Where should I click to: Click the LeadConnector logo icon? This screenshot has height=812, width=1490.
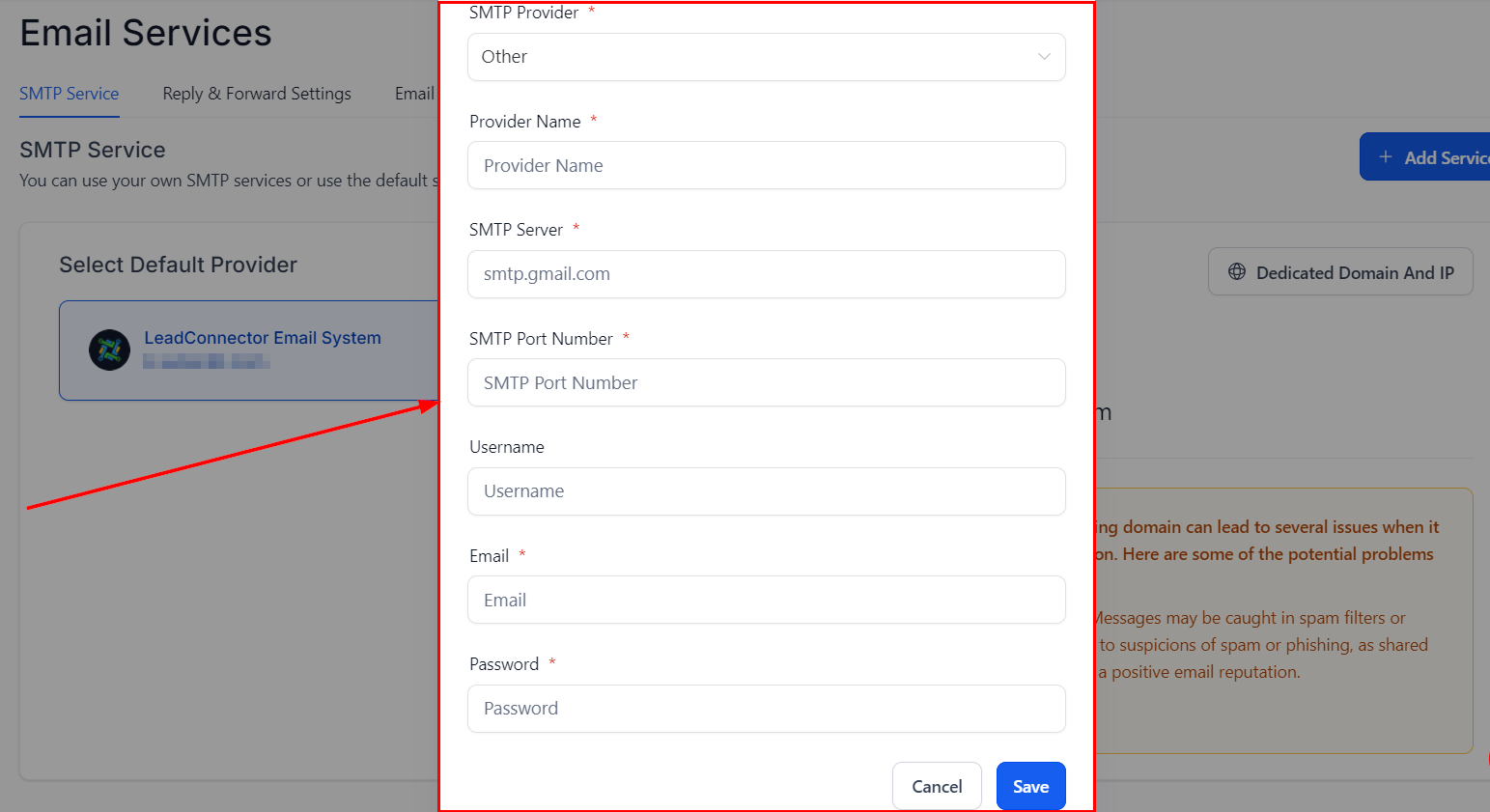pos(109,350)
